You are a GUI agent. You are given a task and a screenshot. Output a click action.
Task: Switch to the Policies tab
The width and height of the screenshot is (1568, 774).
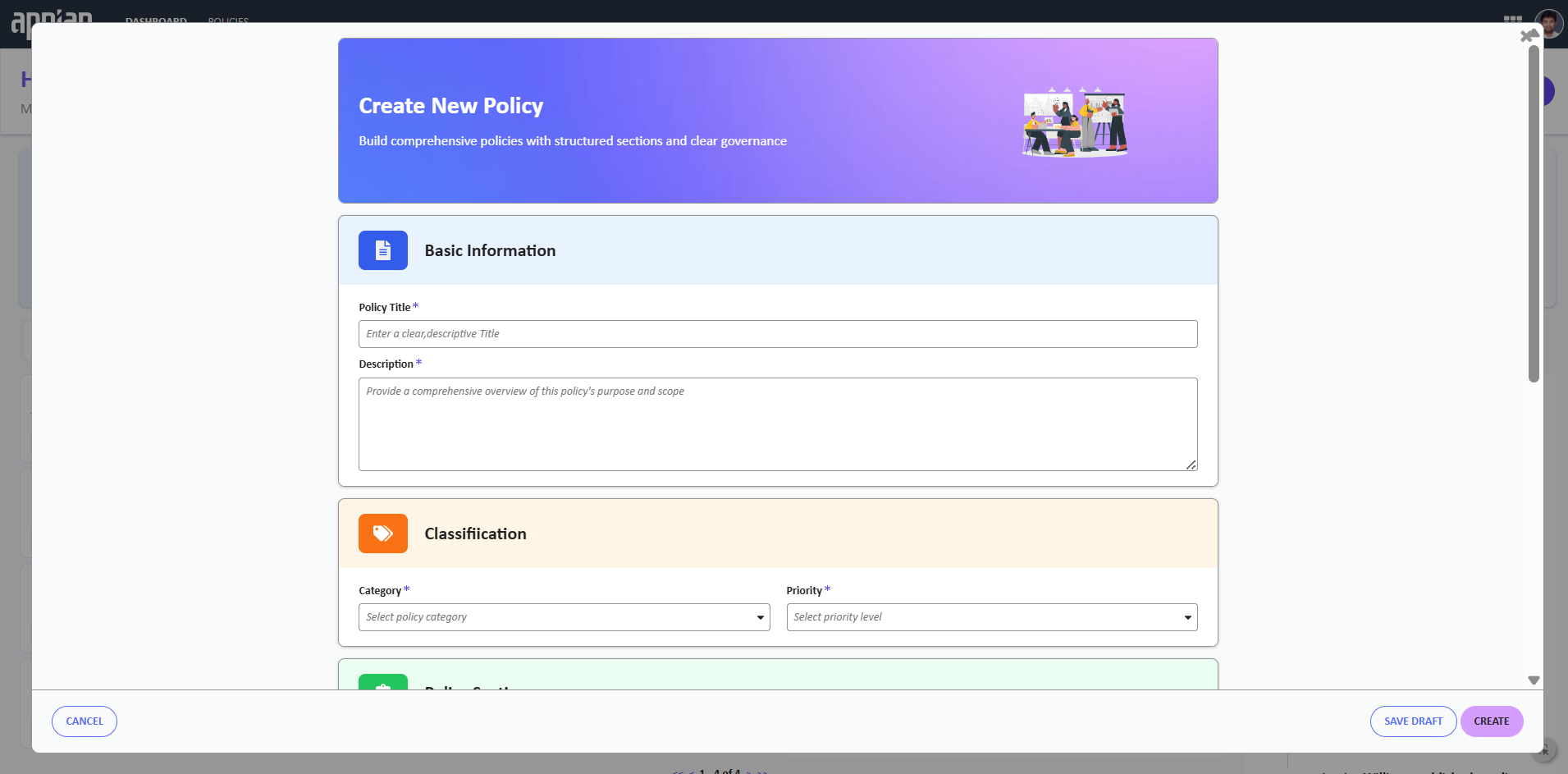(x=228, y=20)
